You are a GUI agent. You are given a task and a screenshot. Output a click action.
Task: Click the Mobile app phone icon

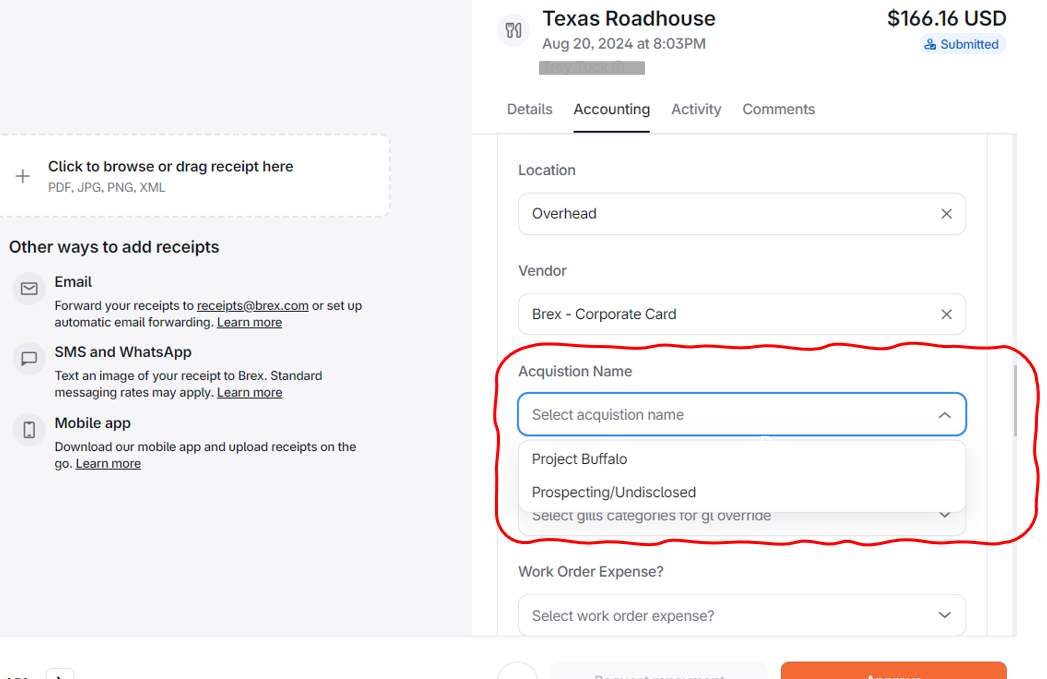(x=29, y=429)
